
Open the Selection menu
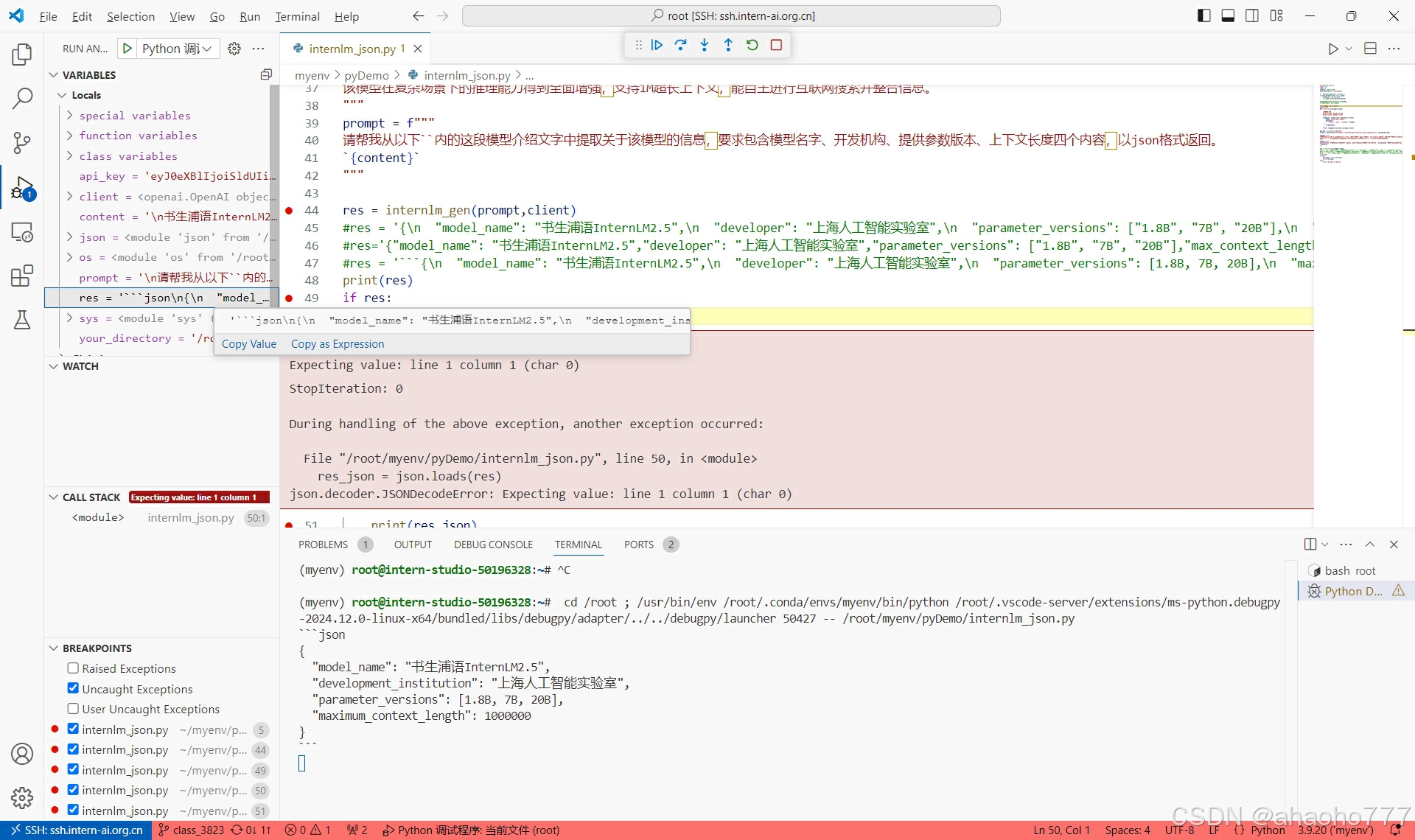[x=130, y=16]
